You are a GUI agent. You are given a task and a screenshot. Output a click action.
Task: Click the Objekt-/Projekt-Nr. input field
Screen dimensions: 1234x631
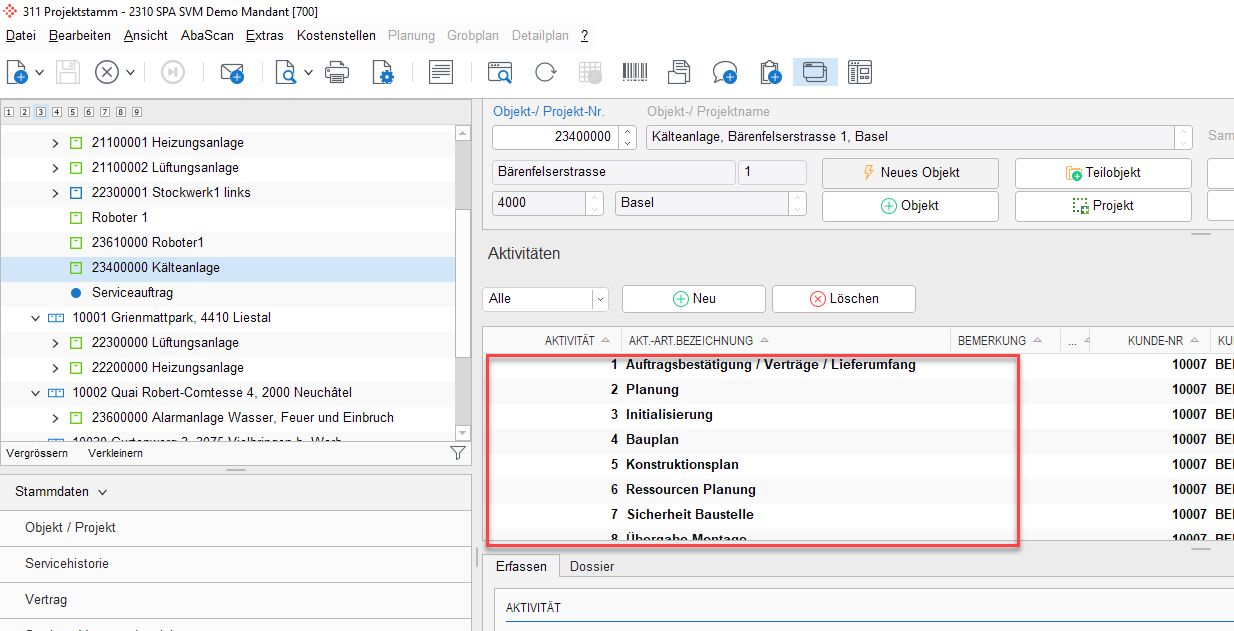[555, 136]
